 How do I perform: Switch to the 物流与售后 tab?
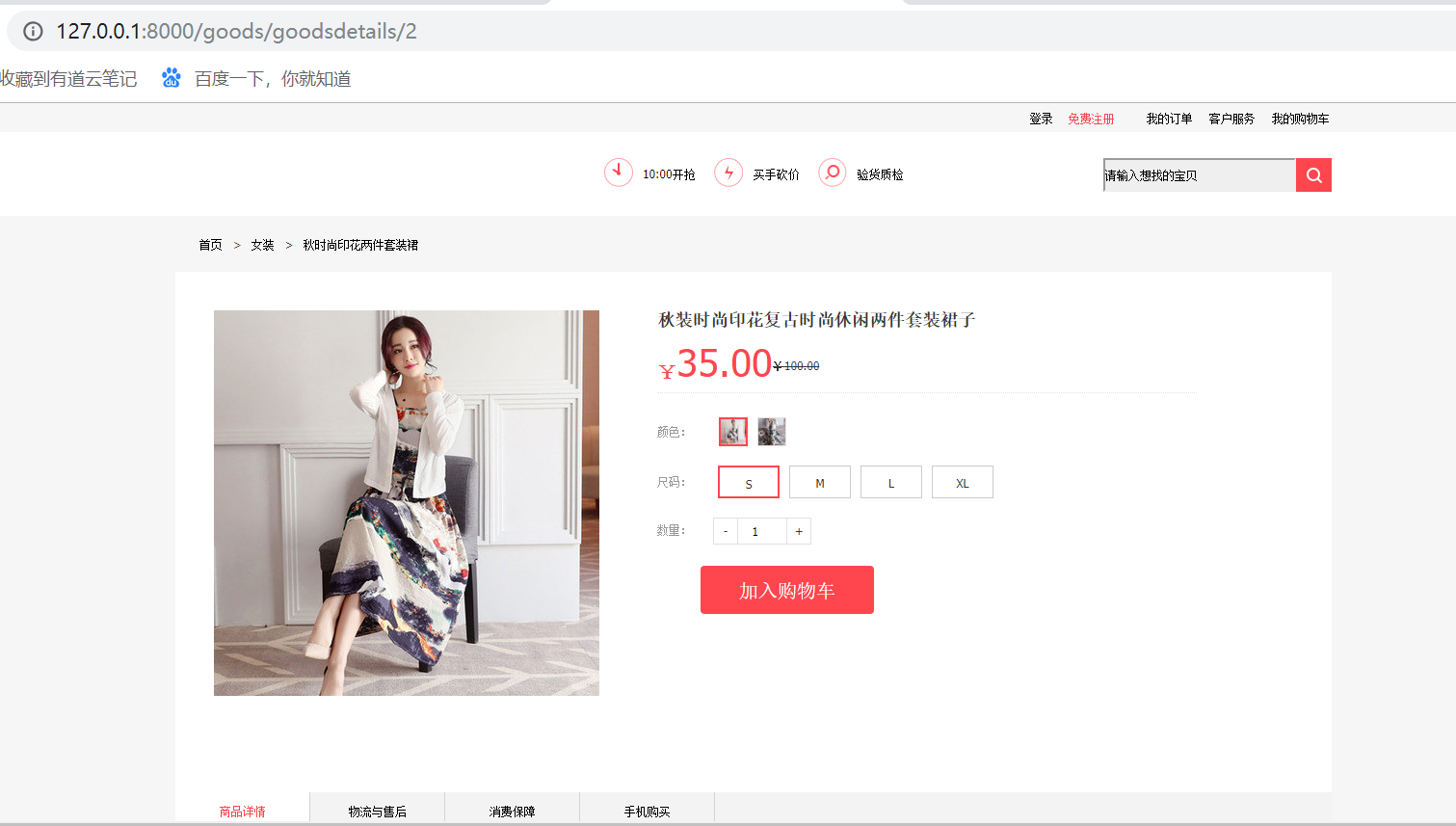[x=378, y=811]
